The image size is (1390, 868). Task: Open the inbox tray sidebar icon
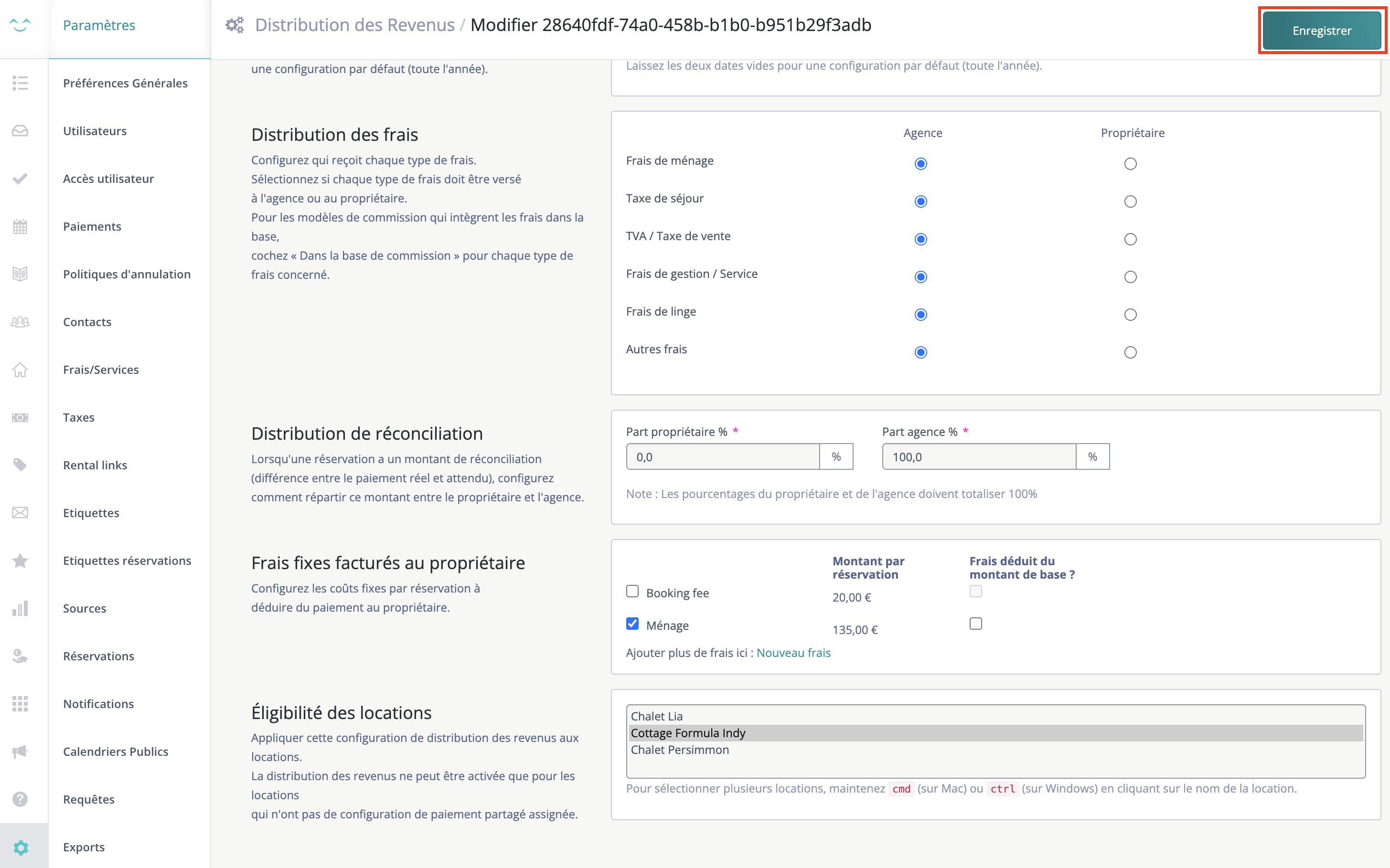pyautogui.click(x=20, y=131)
